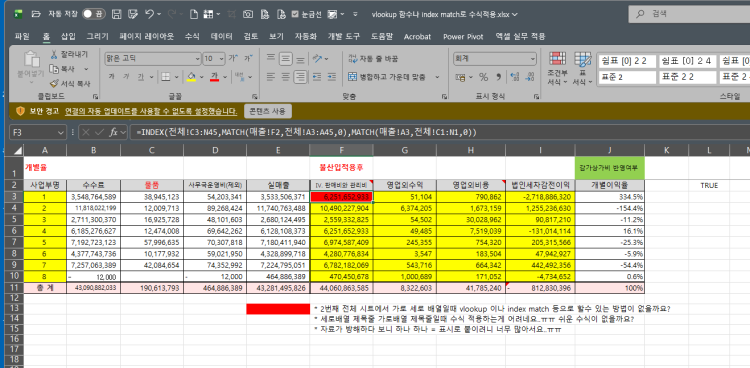
Task: Click inside the formula bar INDEX formula
Action: click(x=306, y=133)
